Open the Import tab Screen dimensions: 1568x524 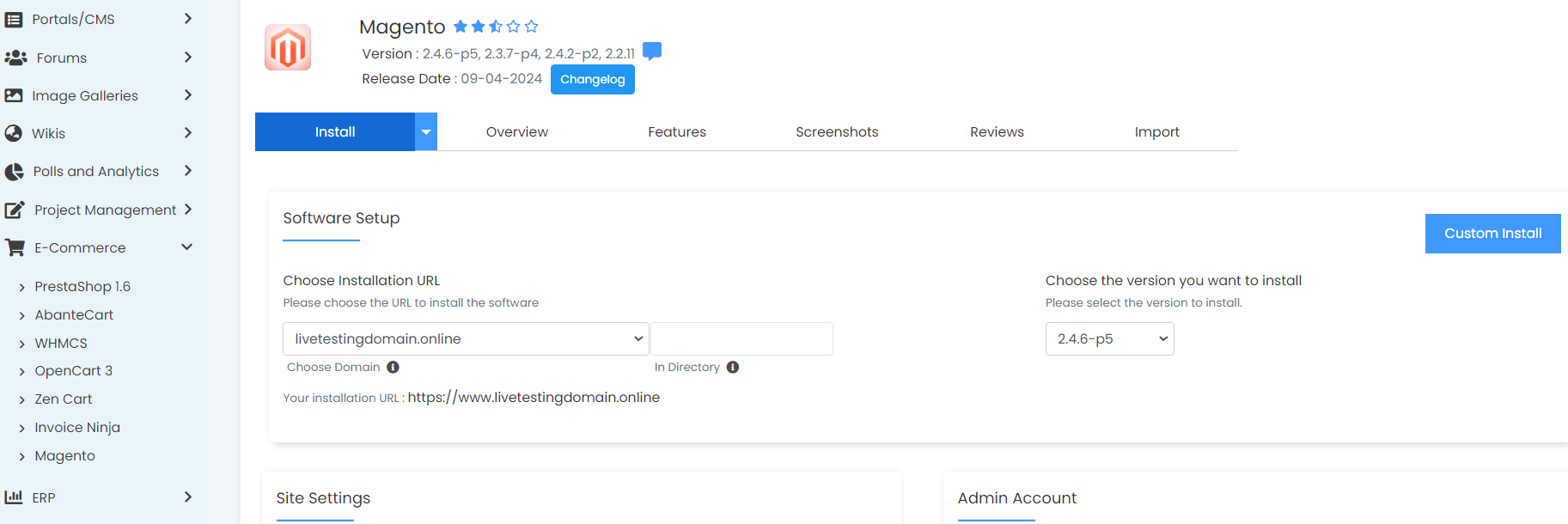1156,132
